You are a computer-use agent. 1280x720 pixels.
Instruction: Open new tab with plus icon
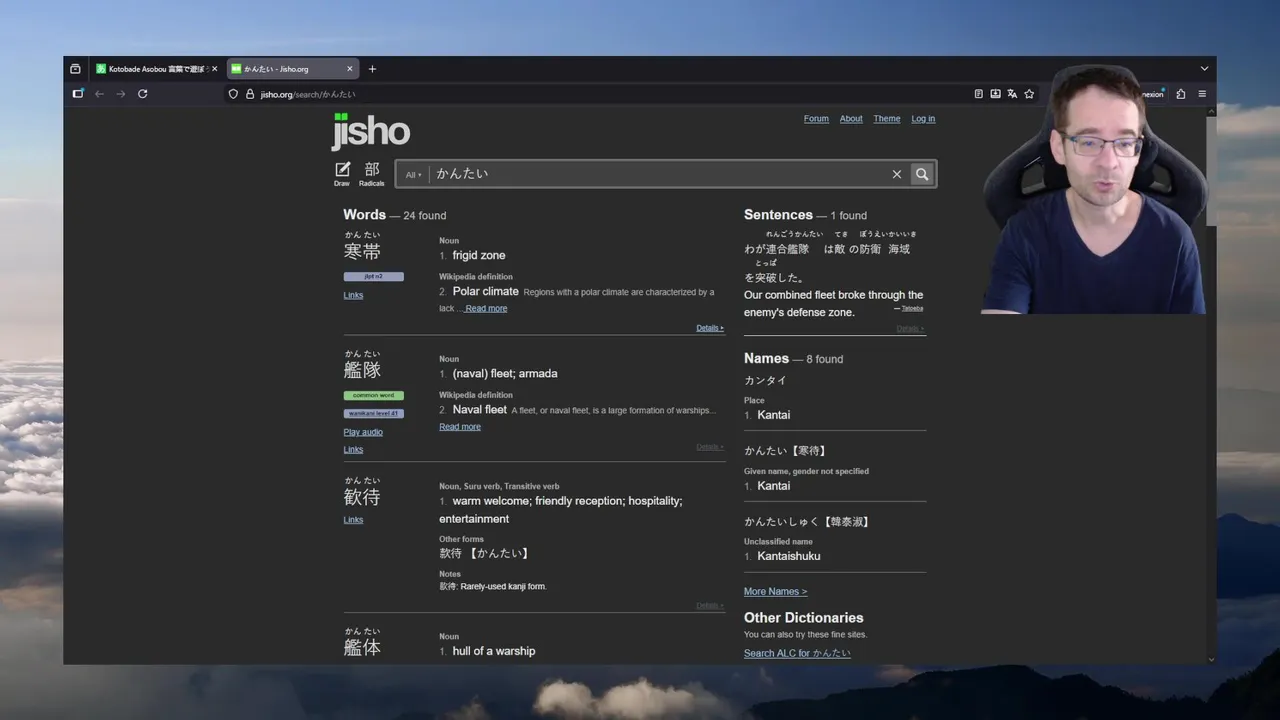point(372,69)
